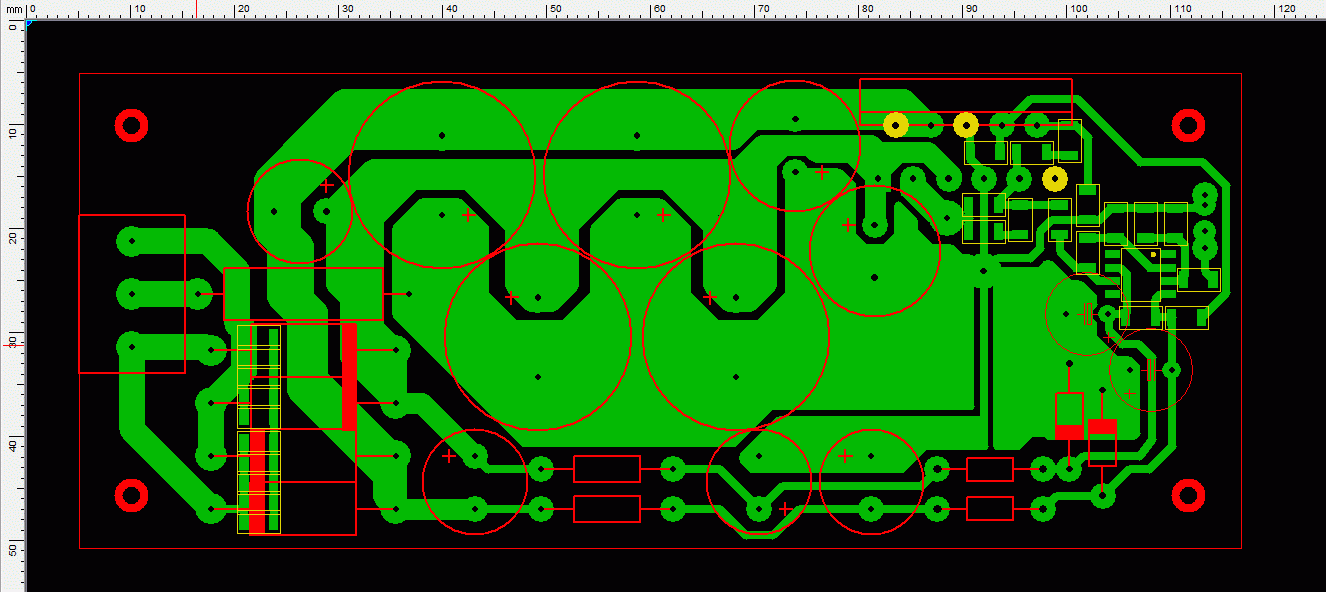This screenshot has height=592, width=1326.
Task: Select top pad of left-edge connector
Action: pyautogui.click(x=131, y=241)
